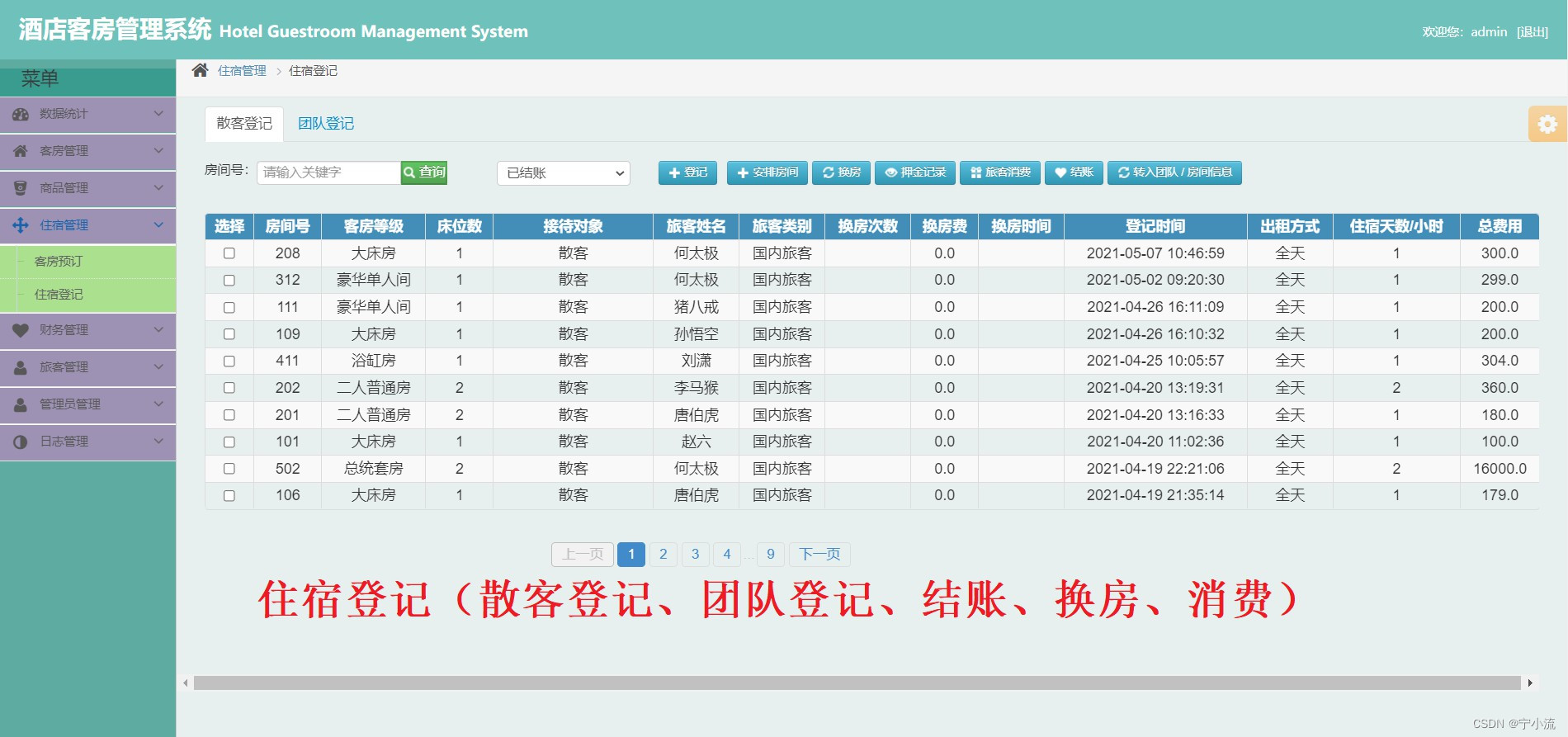Select the checkbox for room 208

tap(229, 253)
